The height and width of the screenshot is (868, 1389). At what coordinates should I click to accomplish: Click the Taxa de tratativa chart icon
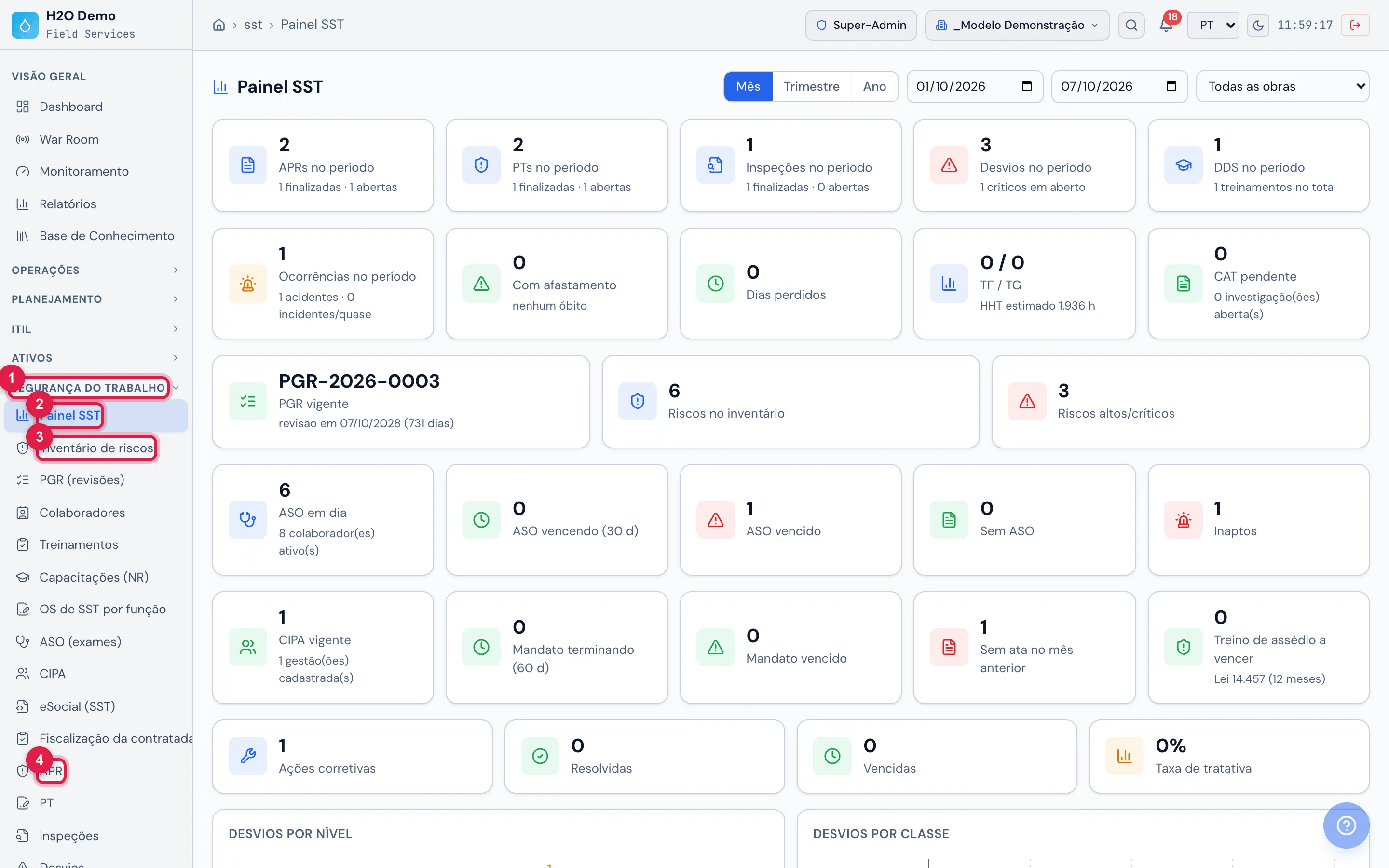tap(1124, 756)
